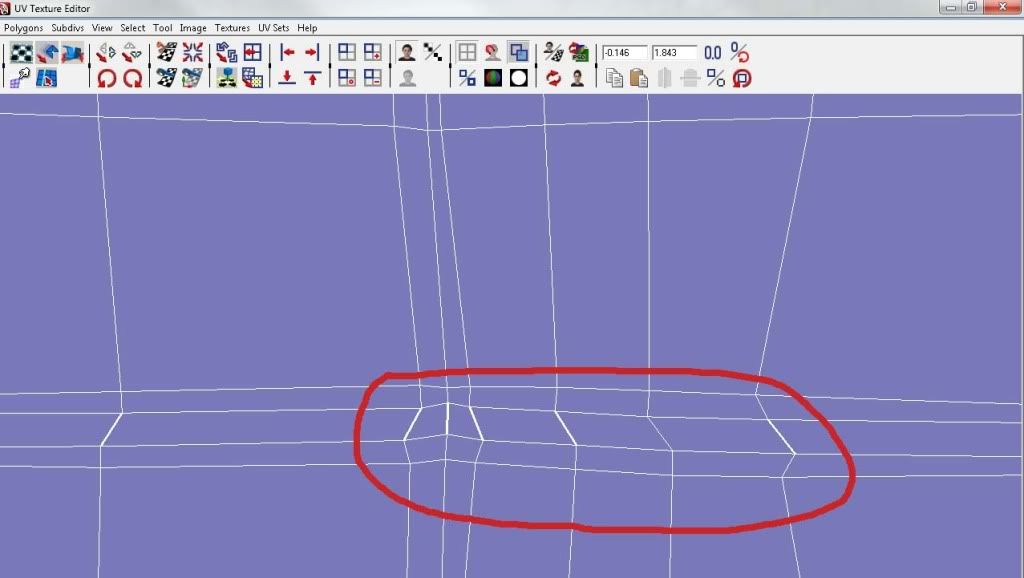Refresh the UV values 0.0 icon
The width and height of the screenshot is (1024, 578).
(713, 52)
